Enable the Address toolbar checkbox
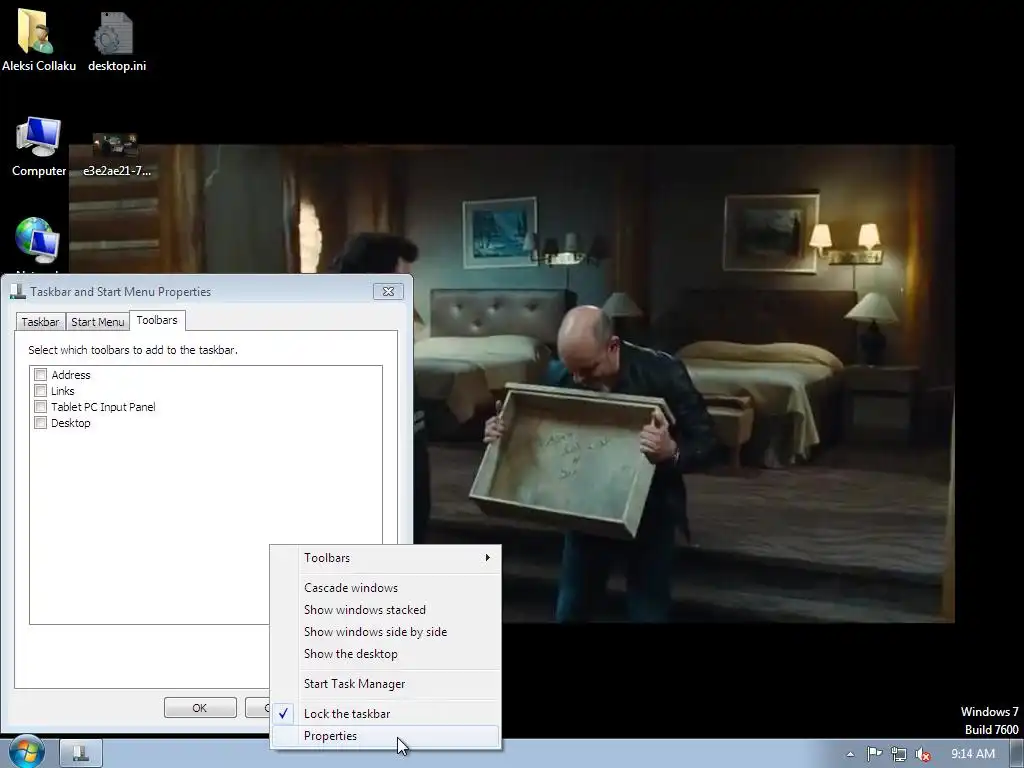 pyautogui.click(x=40, y=375)
